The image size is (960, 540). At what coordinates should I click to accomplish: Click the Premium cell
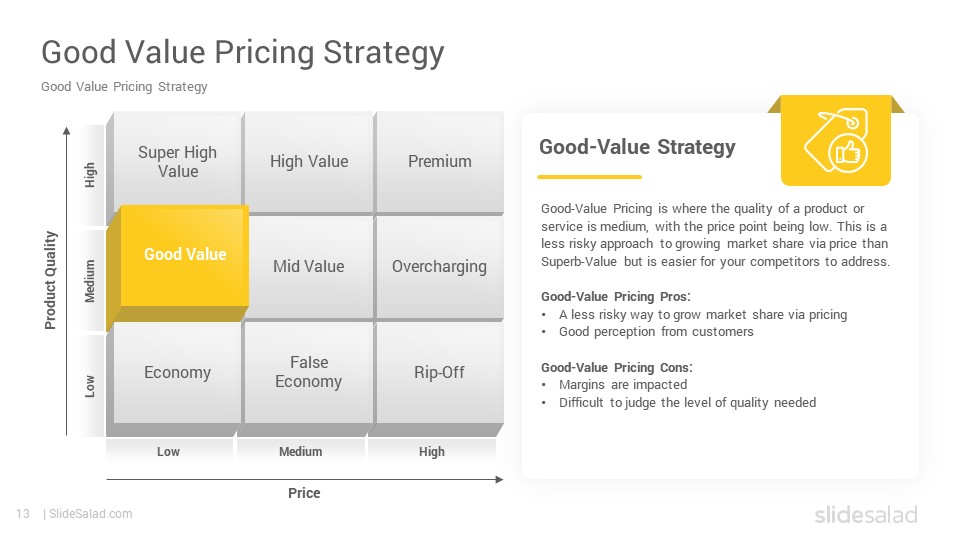click(x=440, y=162)
